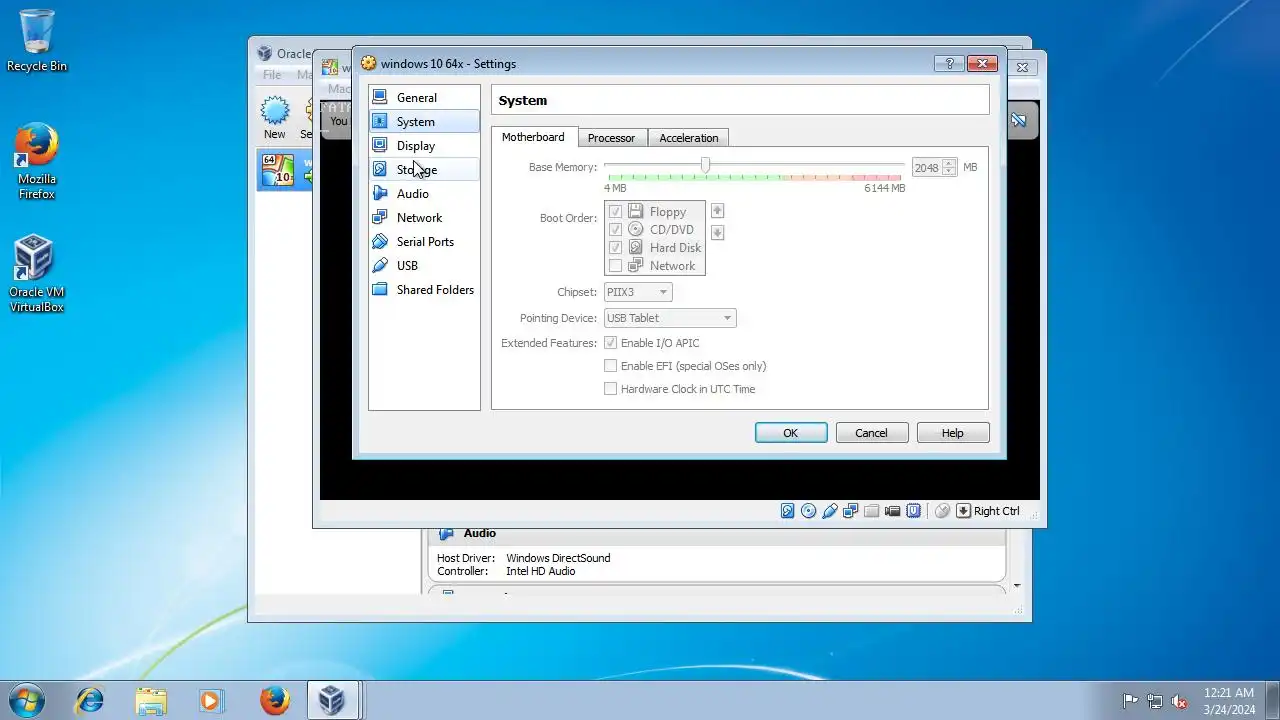This screenshot has width=1280, height=720.
Task: Toggle Network boot order checkbox
Action: [x=616, y=266]
